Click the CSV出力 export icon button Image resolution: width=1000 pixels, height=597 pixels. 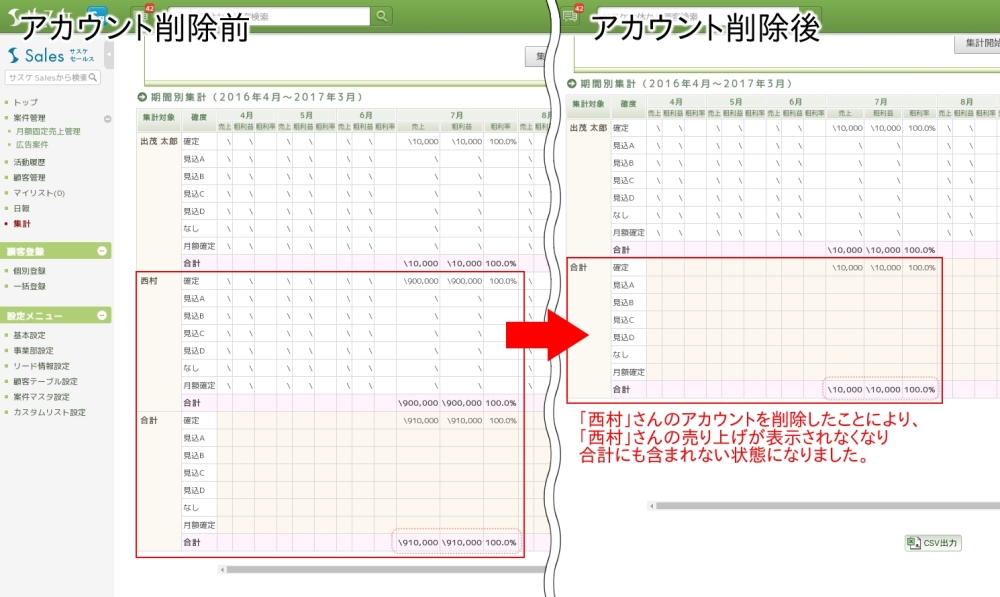tap(933, 543)
